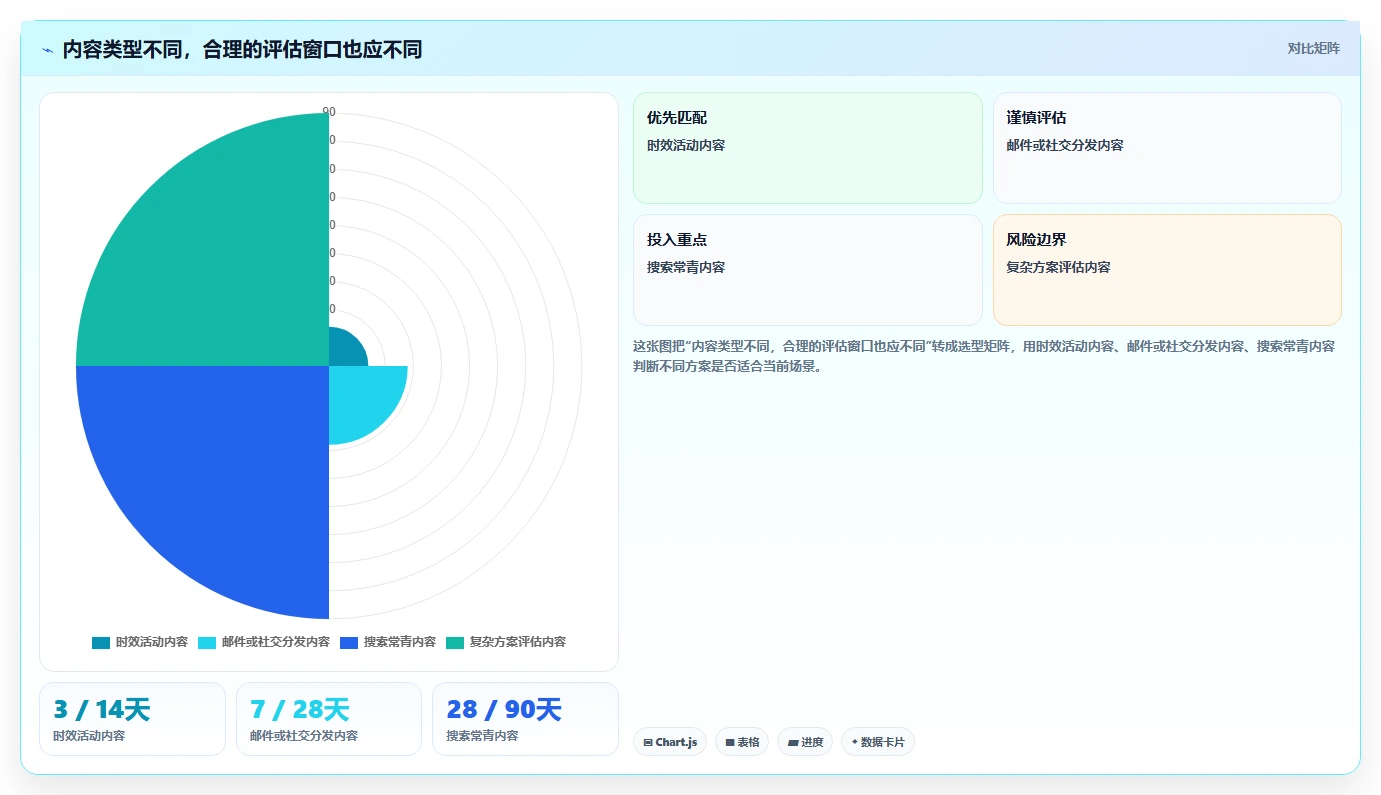
Task: Toggle the 时效活动内容 legend item
Action: [x=140, y=642]
